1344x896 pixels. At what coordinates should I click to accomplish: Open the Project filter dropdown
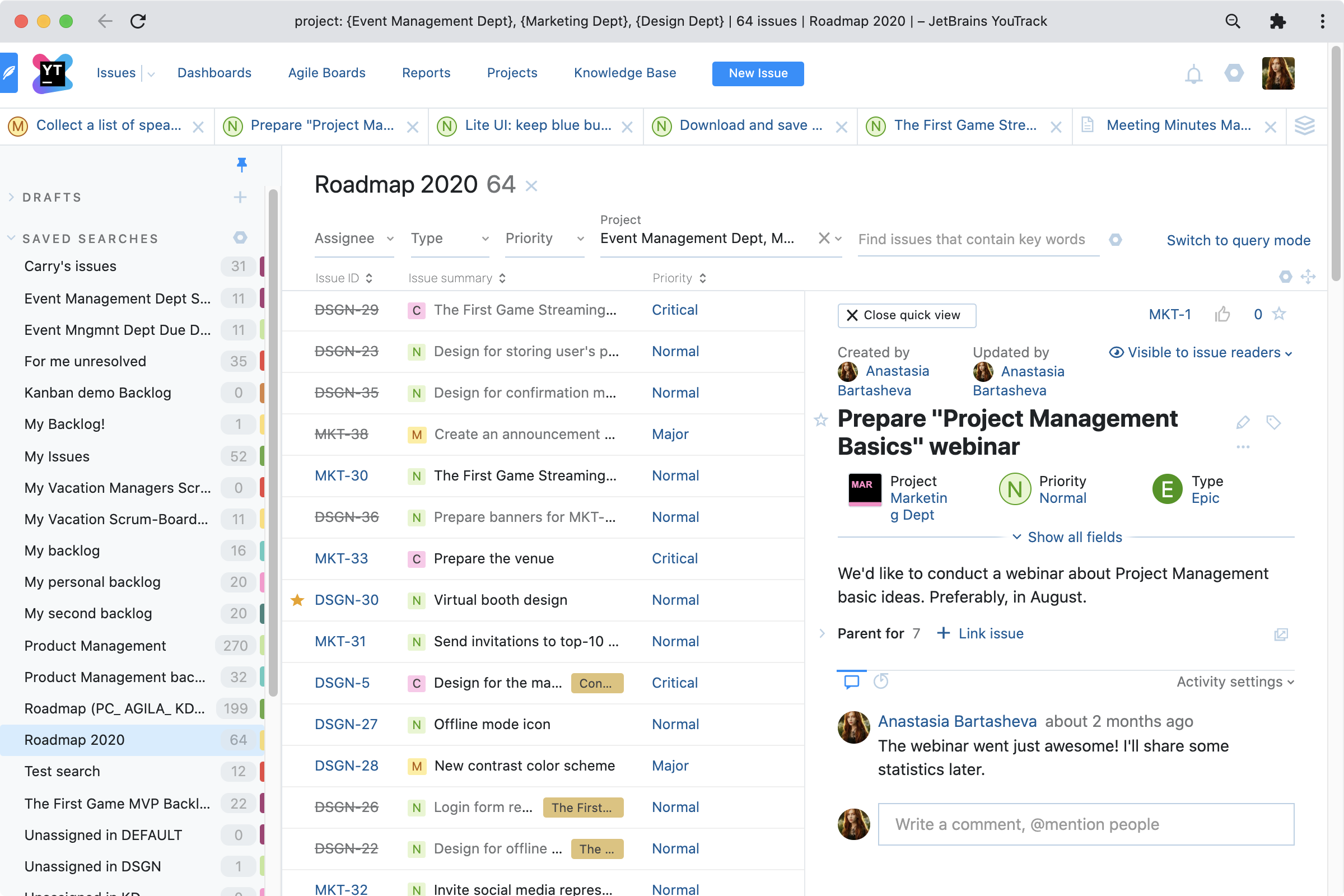[x=838, y=239]
